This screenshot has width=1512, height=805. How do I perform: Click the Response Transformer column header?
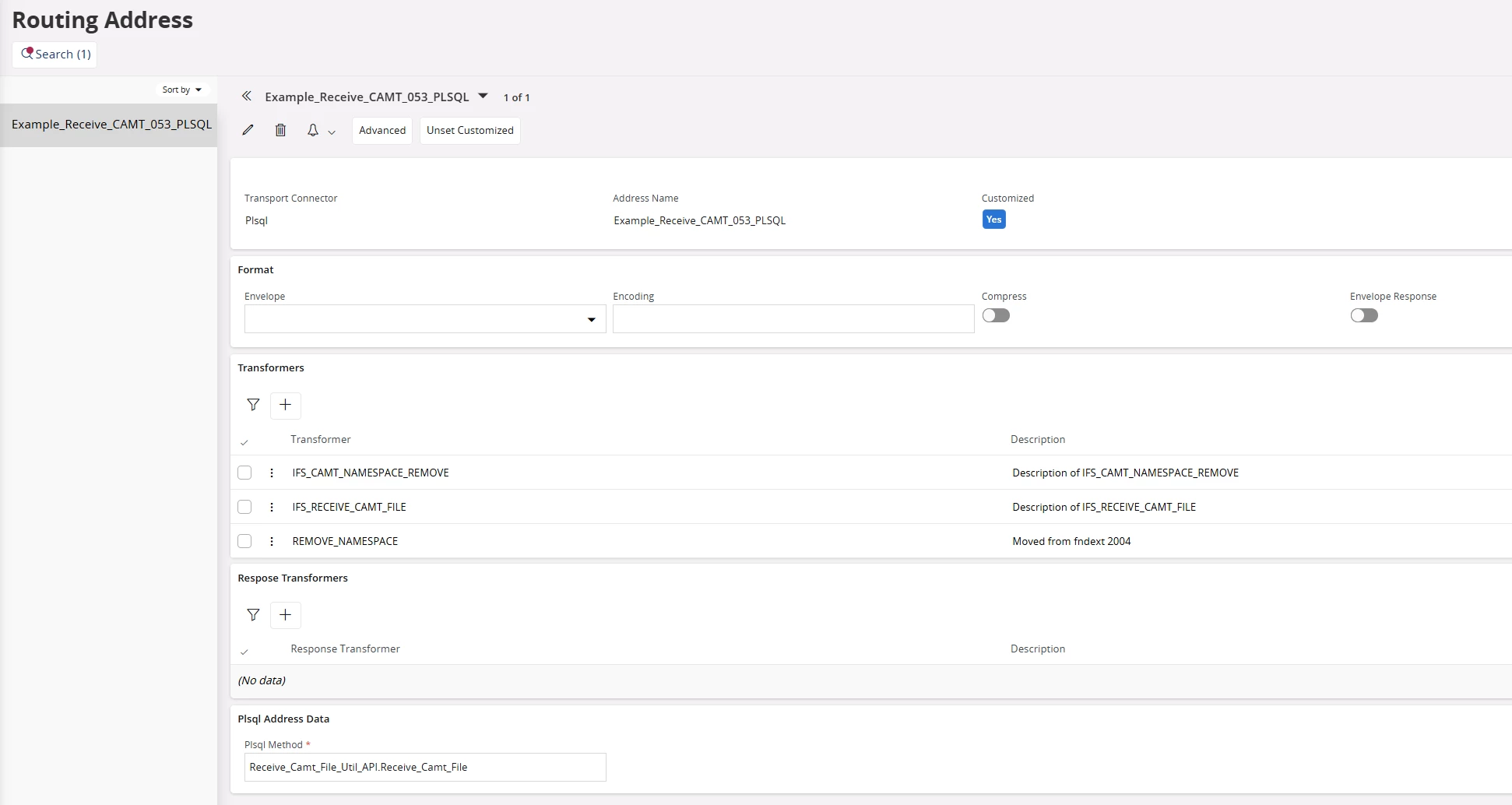tap(345, 649)
